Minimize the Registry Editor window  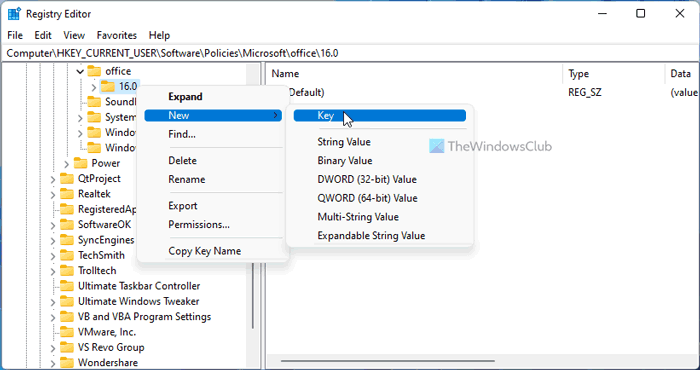point(601,14)
